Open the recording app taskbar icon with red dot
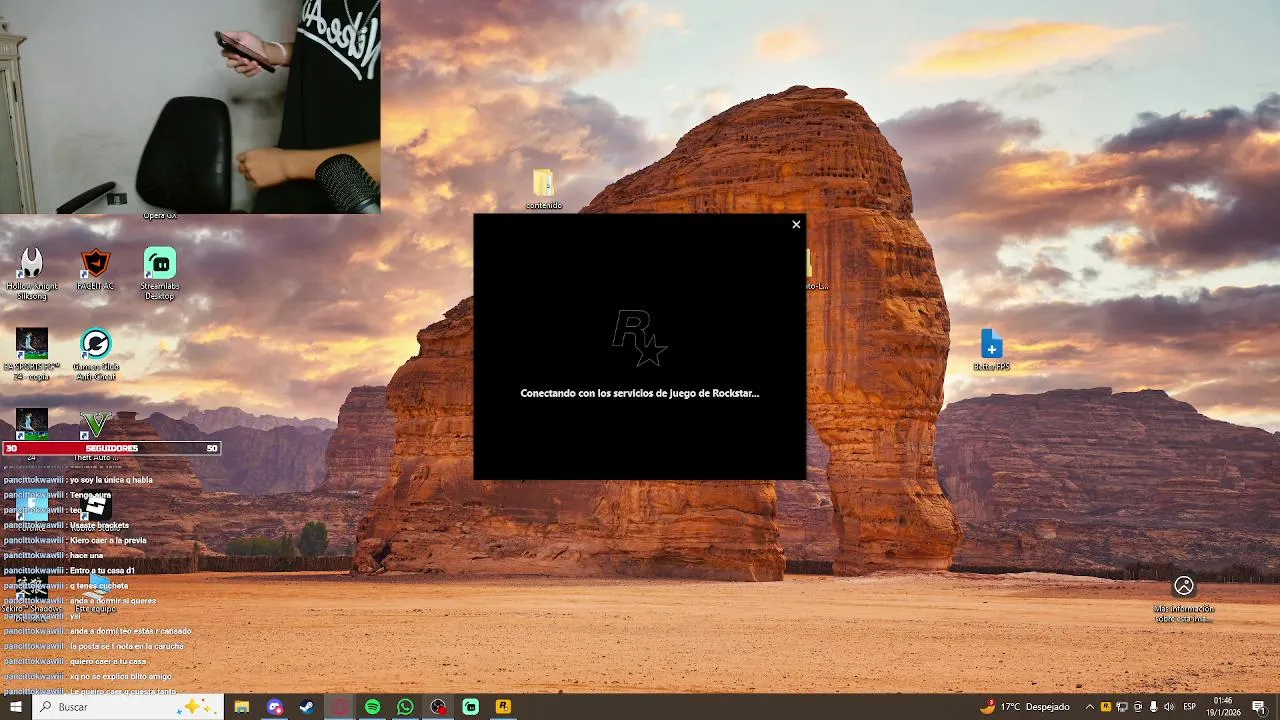 (x=438, y=707)
